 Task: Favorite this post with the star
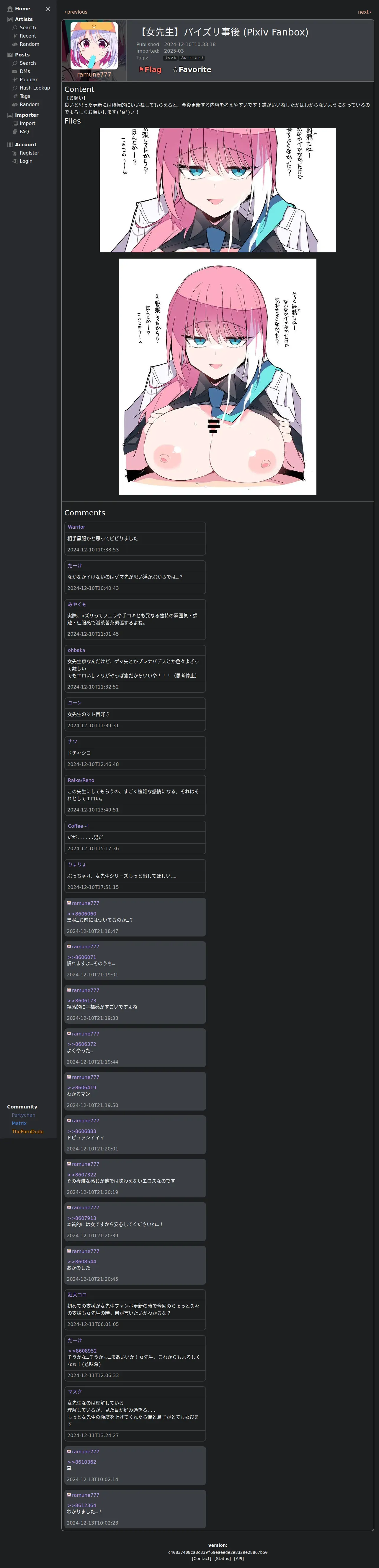pyautogui.click(x=192, y=70)
